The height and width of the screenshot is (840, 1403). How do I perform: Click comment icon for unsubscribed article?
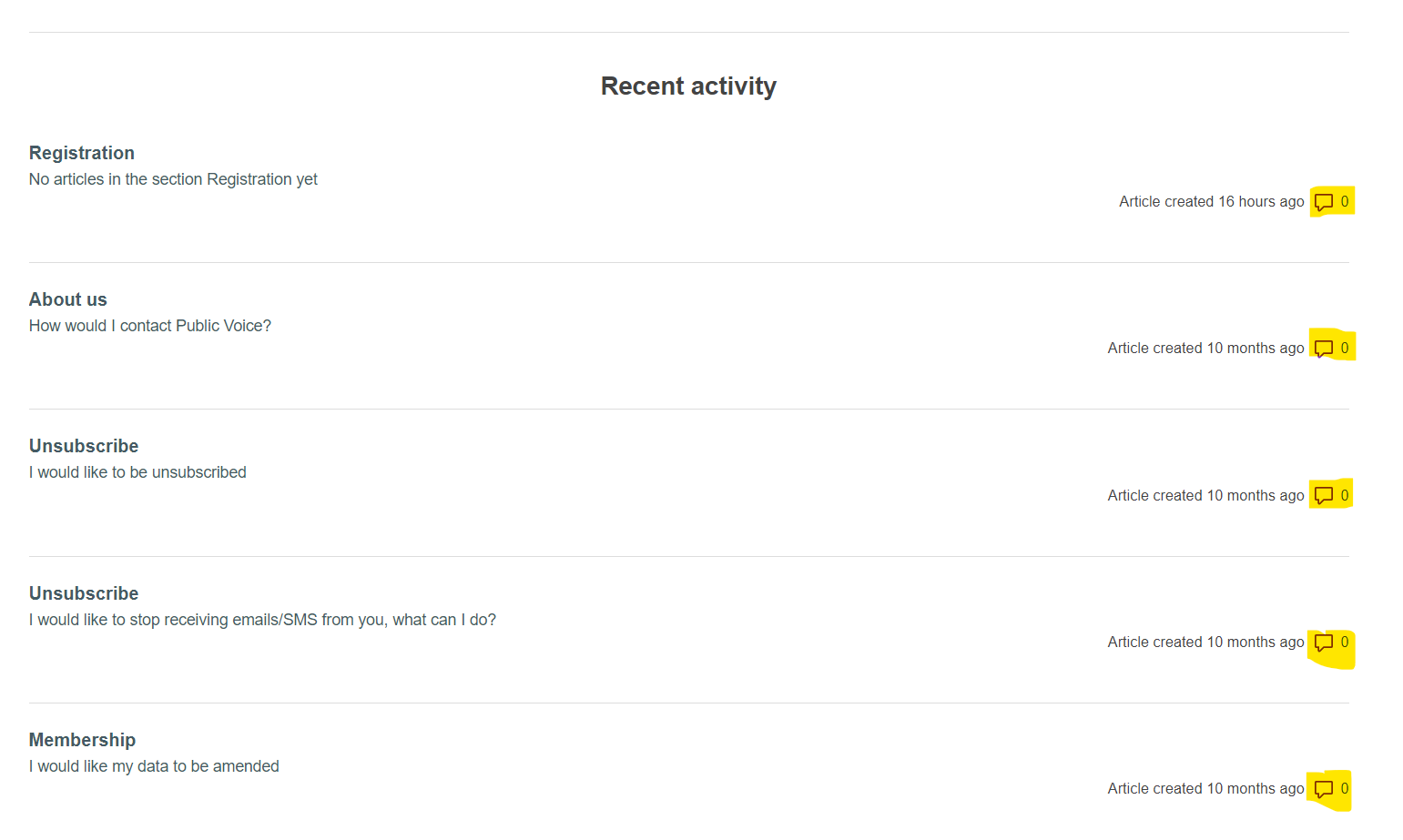click(1324, 496)
